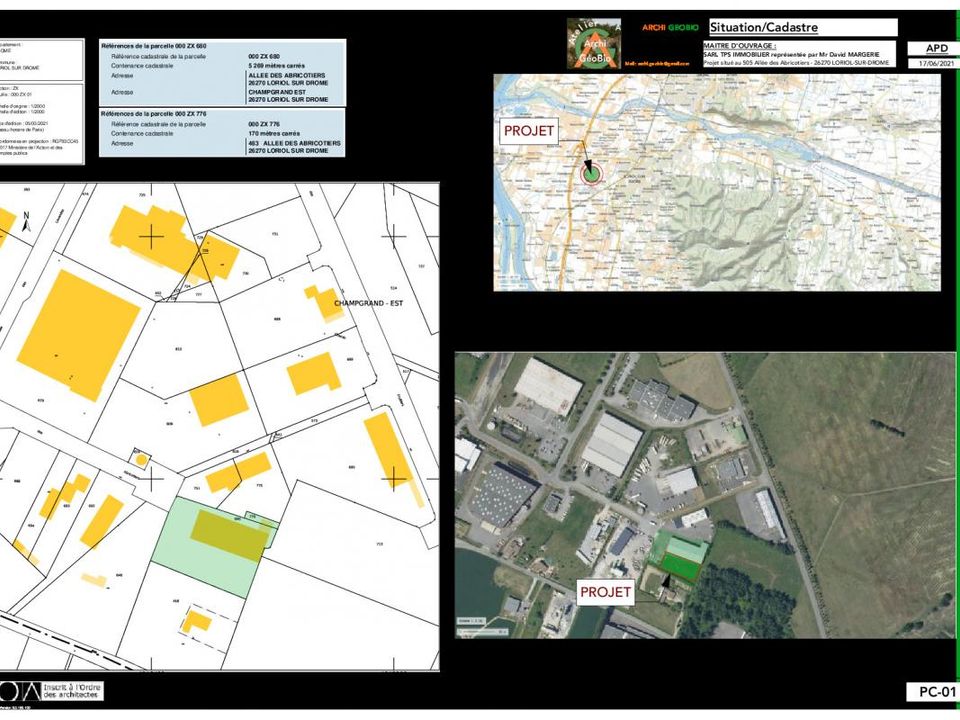
Task: Click the 'MAITRE D'OUVRAGE :' heading
Action: tap(740, 46)
